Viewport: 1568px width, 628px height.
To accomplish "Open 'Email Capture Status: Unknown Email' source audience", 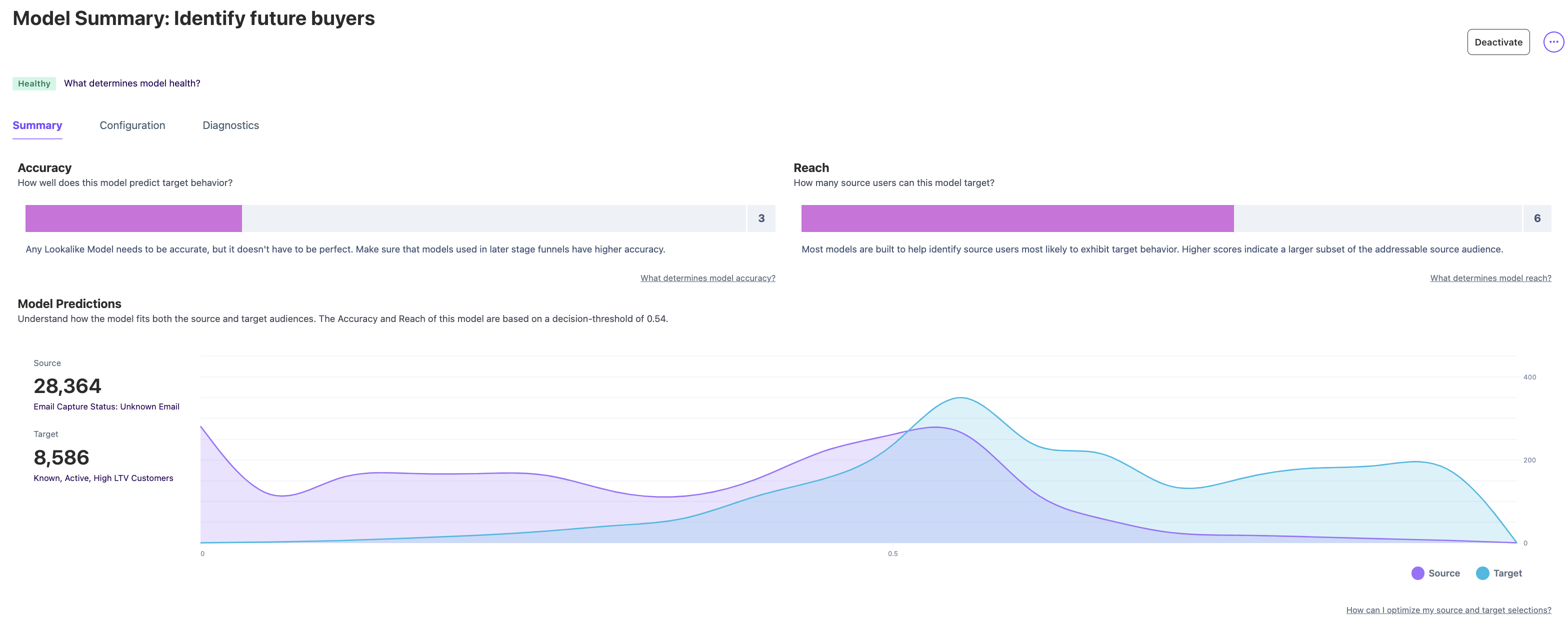I will (106, 406).
